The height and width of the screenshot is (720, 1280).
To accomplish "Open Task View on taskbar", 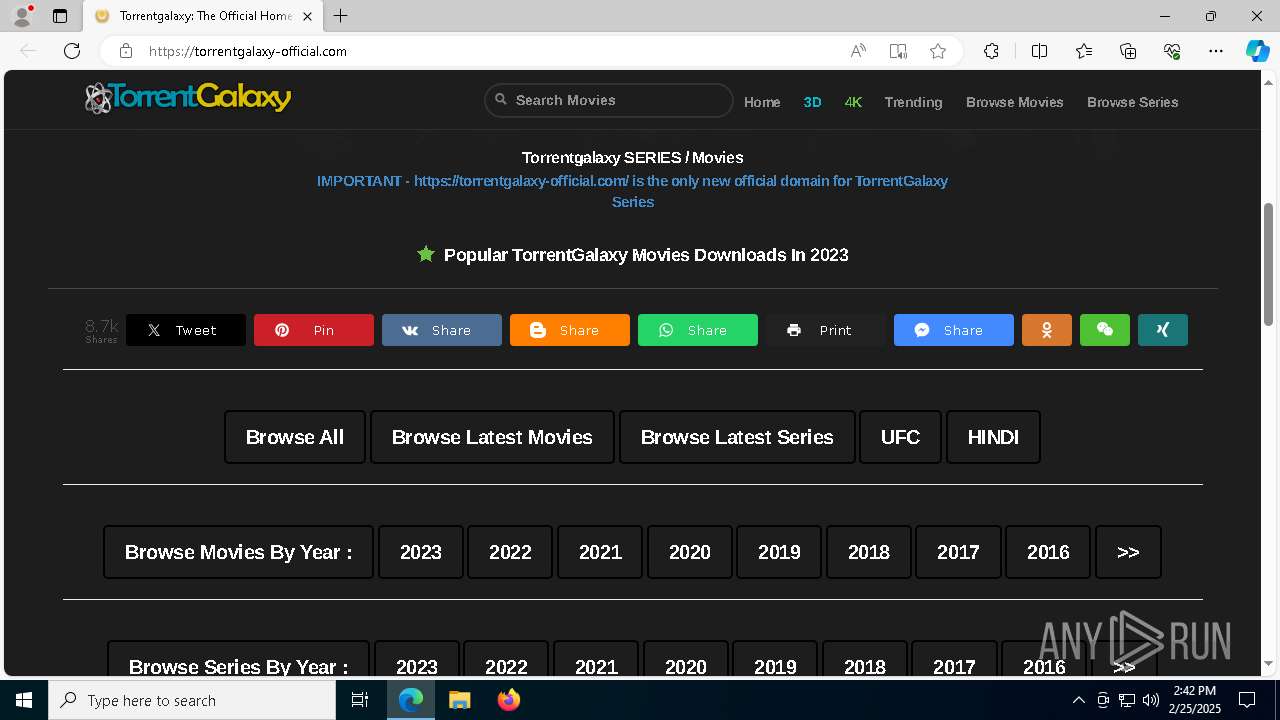I will (x=360, y=700).
